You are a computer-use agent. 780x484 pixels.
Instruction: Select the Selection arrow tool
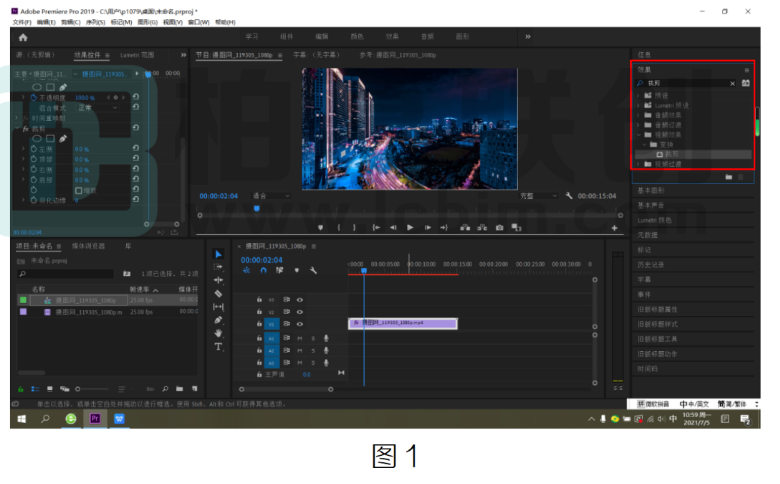[218, 254]
